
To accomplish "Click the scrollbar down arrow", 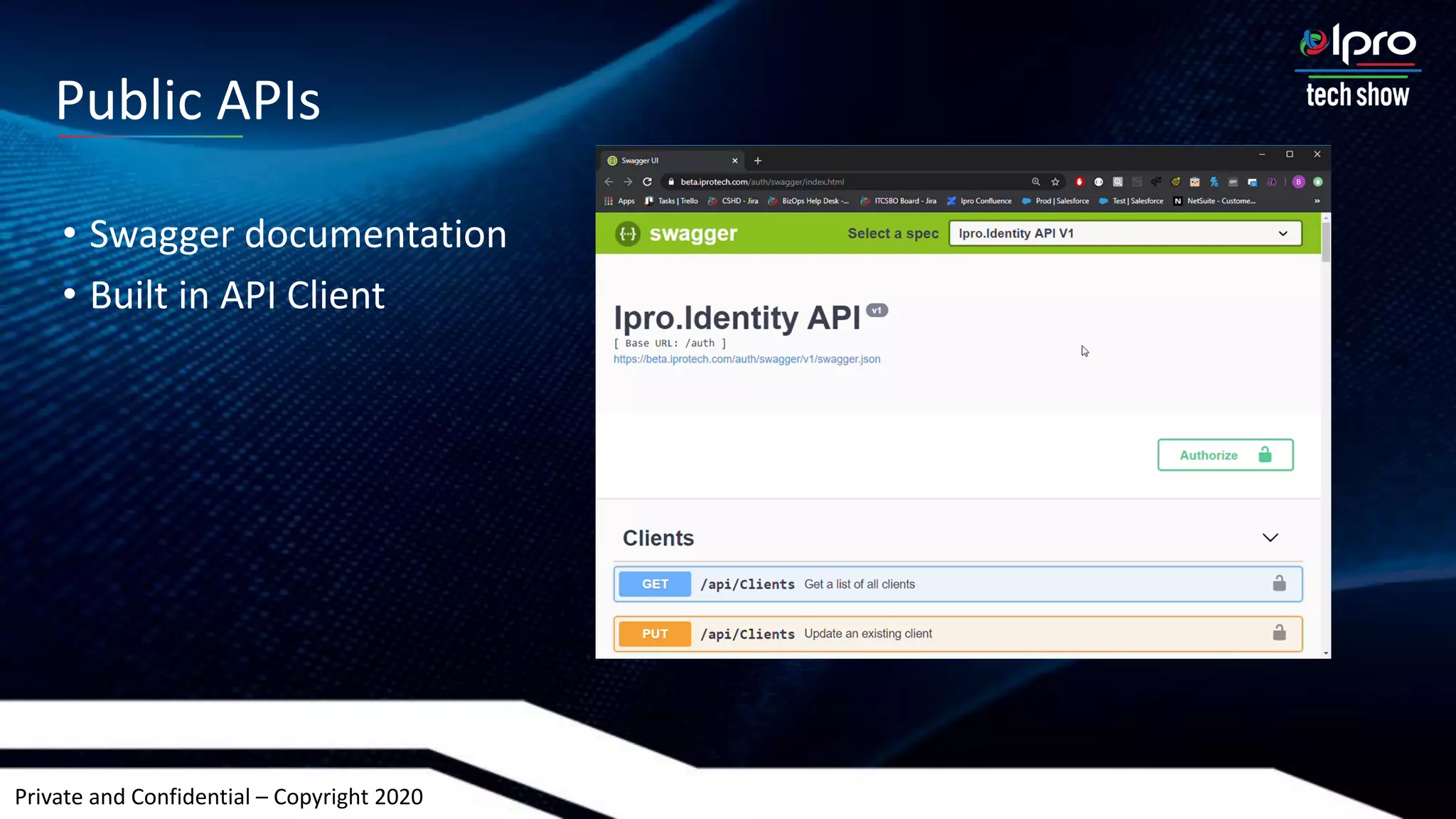I will [1326, 653].
